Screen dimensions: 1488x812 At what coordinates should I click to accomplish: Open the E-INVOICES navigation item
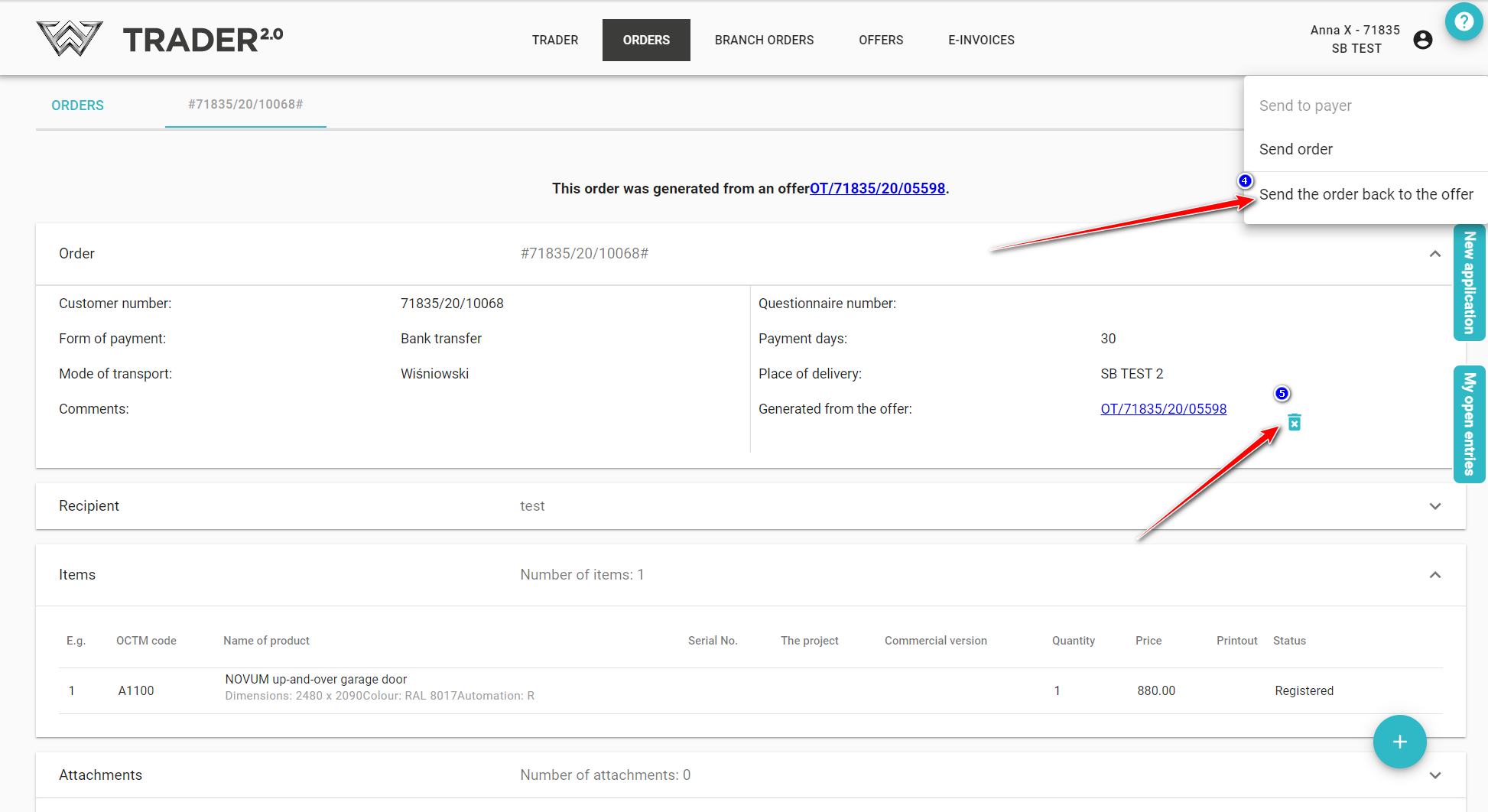(981, 40)
